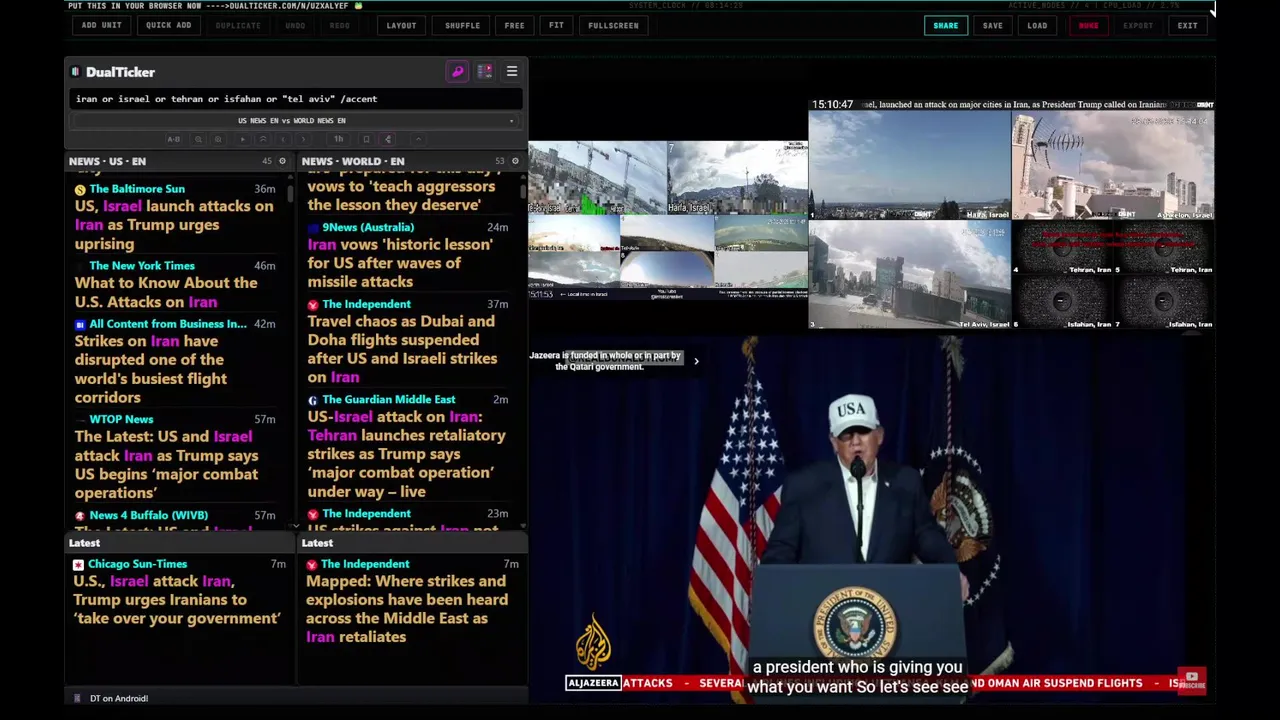Enter FULLSCREEN mode from toolbar
The image size is (1280, 720).
pos(613,25)
